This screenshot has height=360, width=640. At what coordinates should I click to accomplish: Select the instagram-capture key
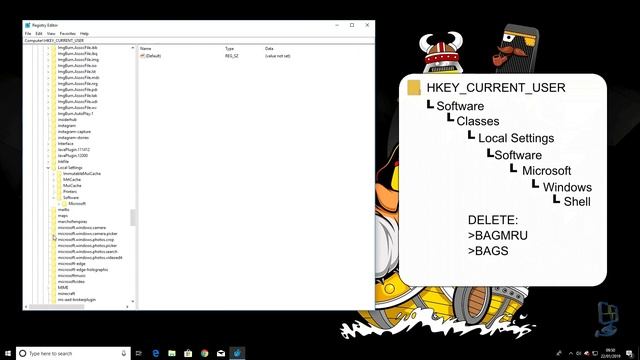(74, 131)
